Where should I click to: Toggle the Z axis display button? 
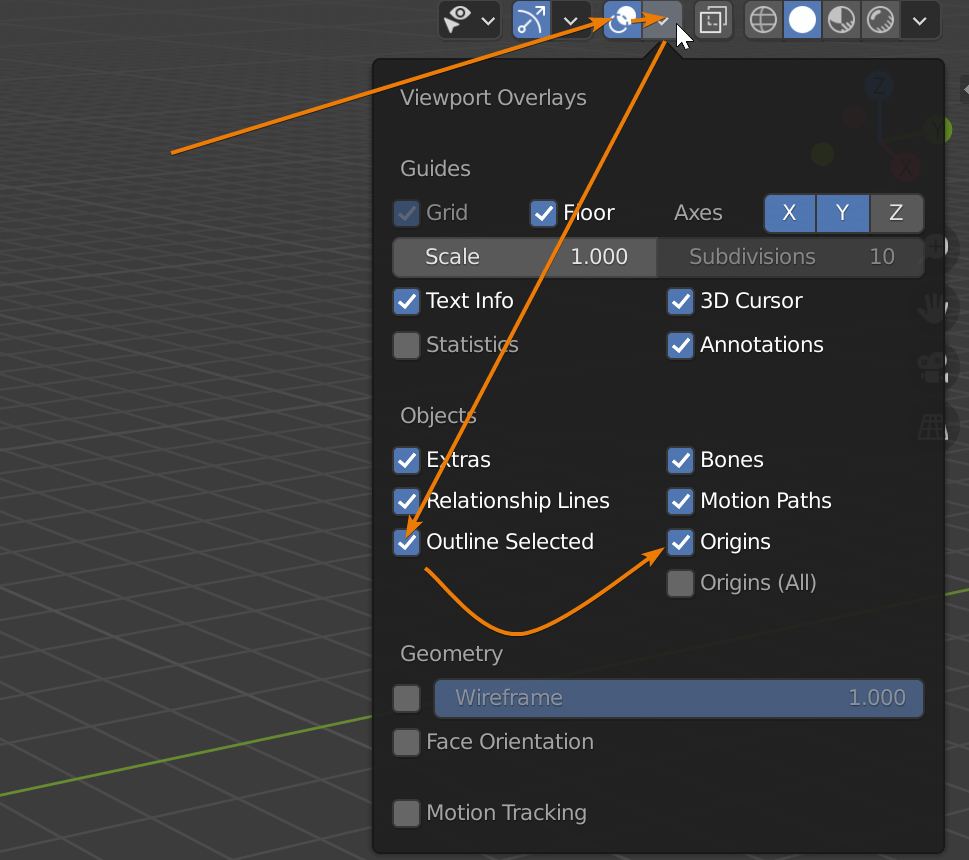click(896, 213)
